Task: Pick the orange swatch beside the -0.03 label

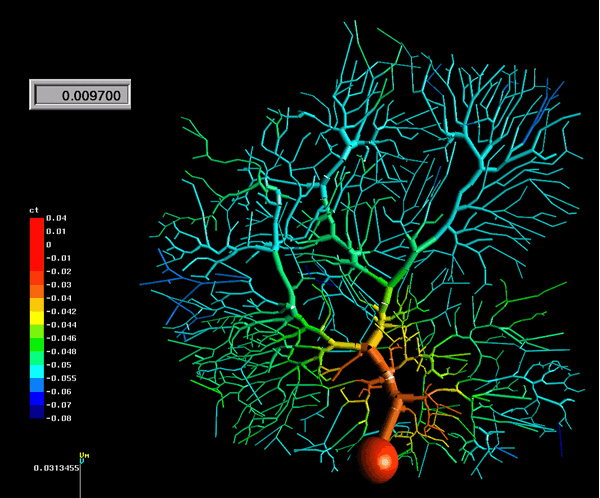Action: (x=37, y=284)
